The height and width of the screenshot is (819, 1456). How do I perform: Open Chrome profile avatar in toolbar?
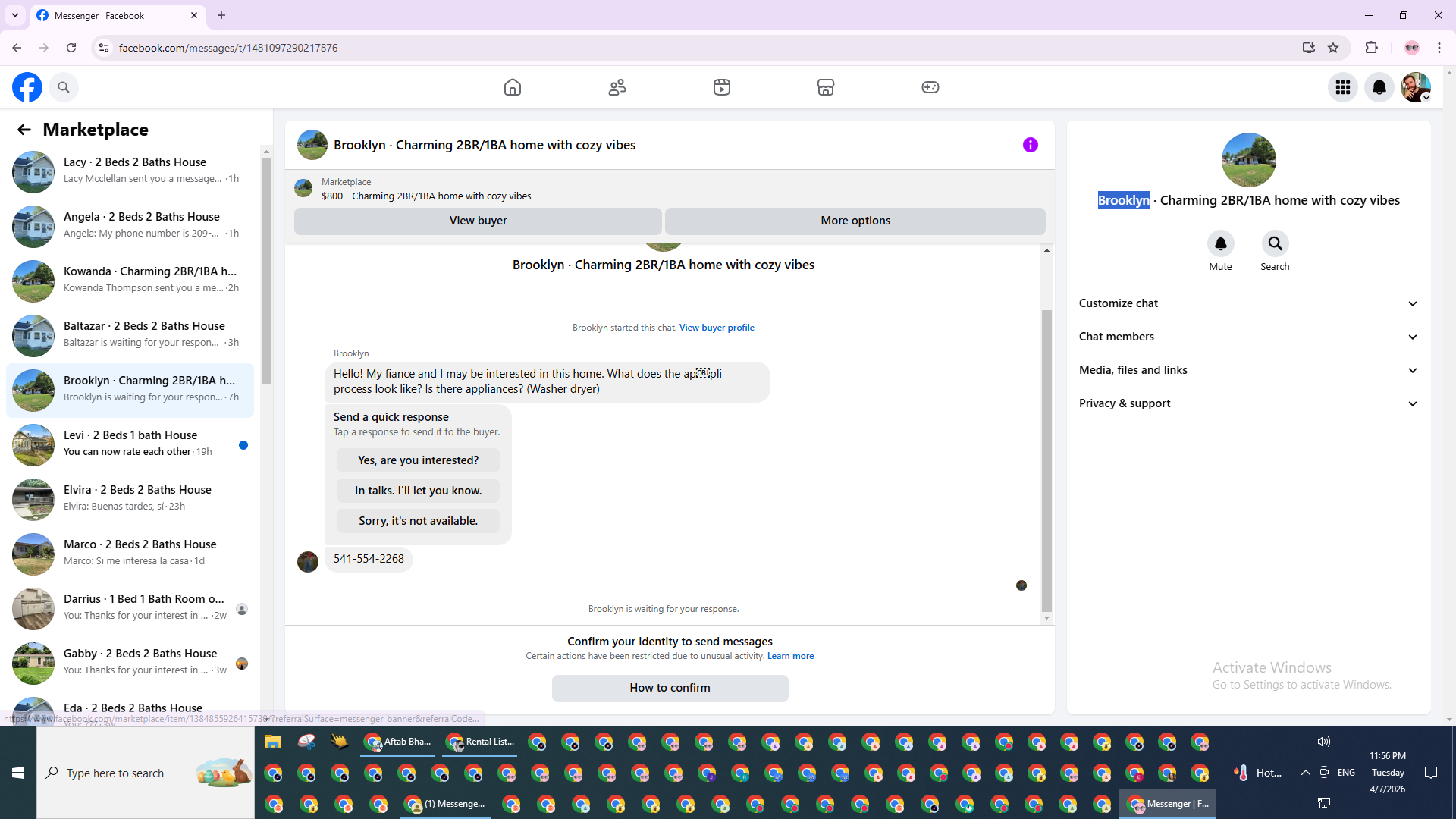pos(1412,48)
